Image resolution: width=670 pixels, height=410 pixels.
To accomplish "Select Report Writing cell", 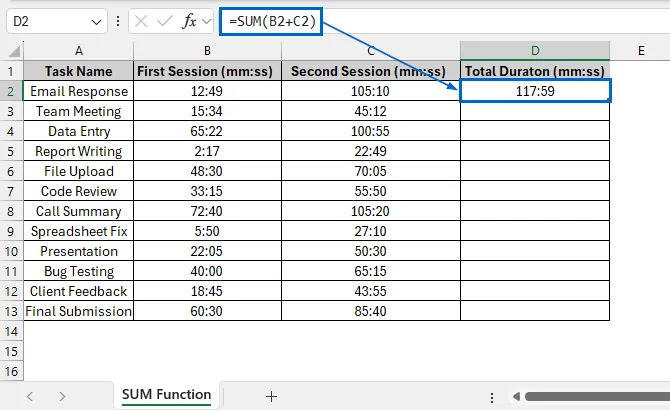I will (x=79, y=151).
